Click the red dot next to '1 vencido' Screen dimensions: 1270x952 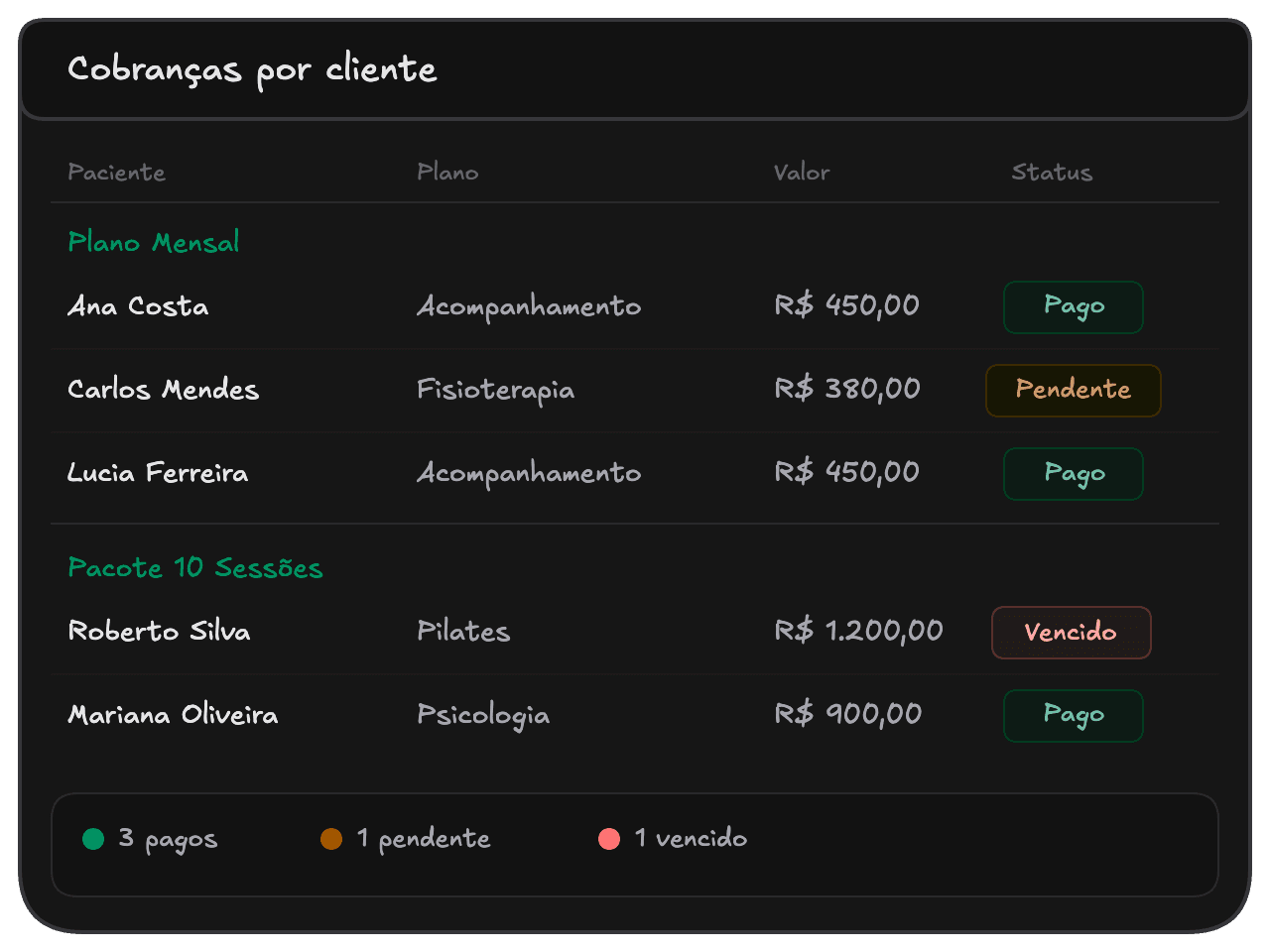tap(608, 838)
